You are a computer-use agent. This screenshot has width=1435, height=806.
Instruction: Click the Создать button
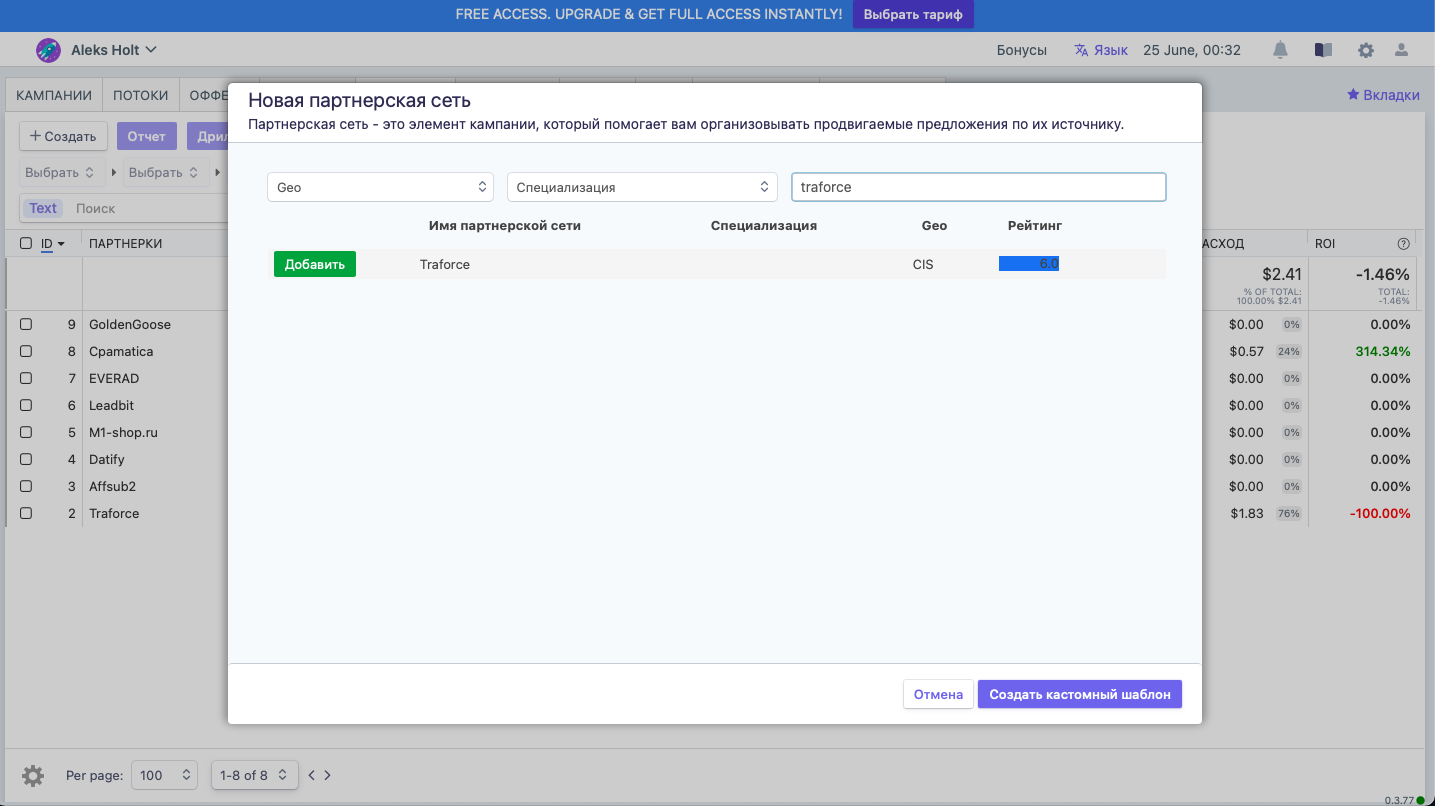pos(63,136)
